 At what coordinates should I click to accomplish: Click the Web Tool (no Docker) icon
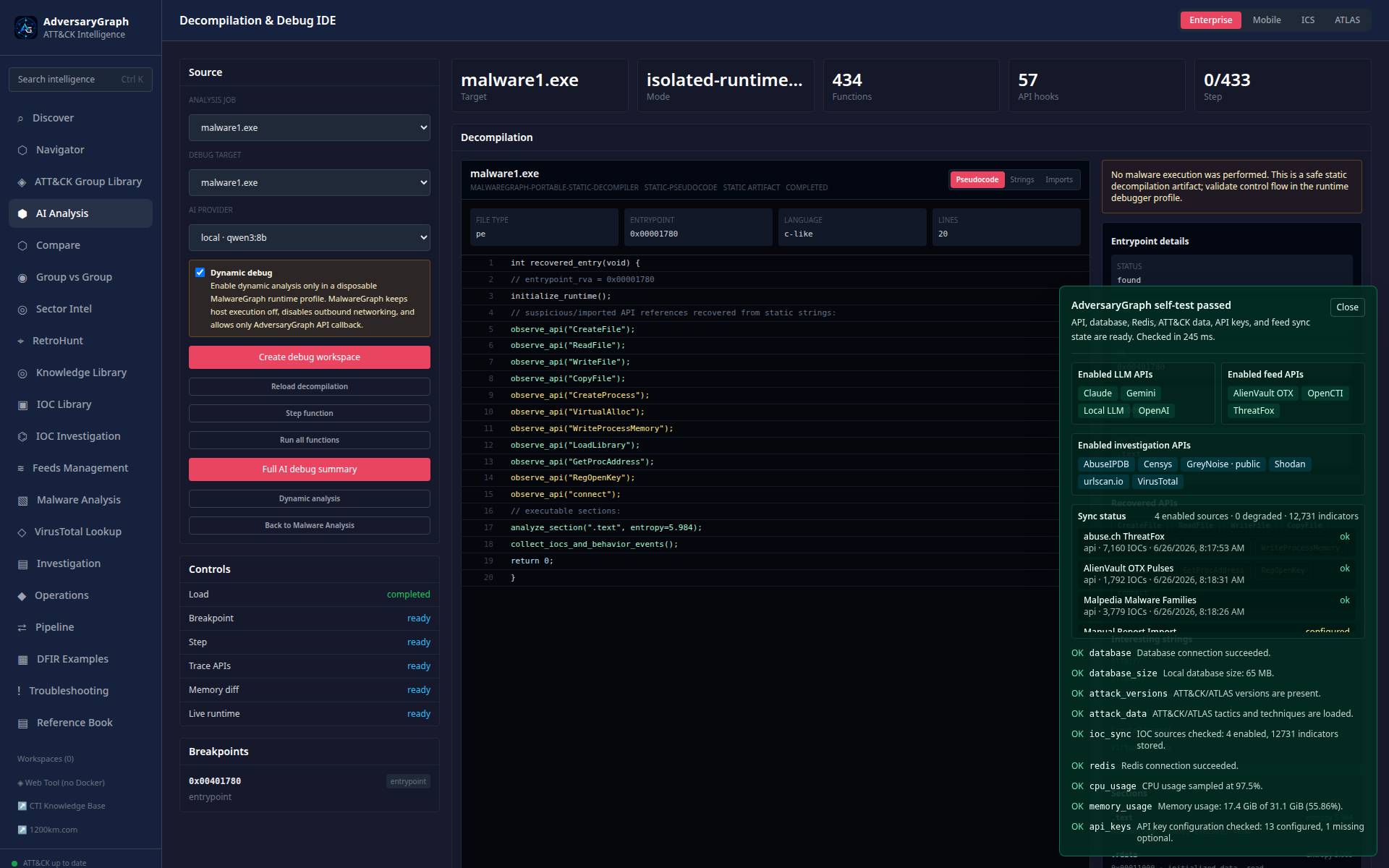(20, 783)
